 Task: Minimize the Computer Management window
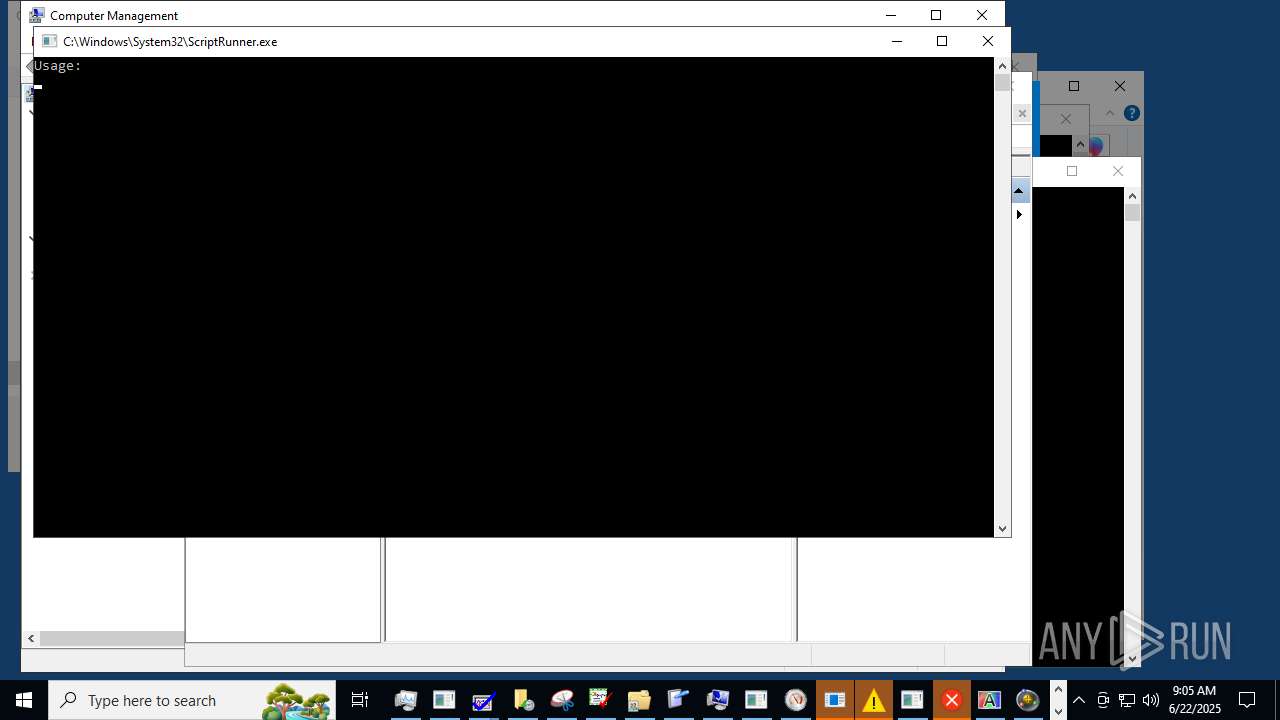pyautogui.click(x=890, y=15)
